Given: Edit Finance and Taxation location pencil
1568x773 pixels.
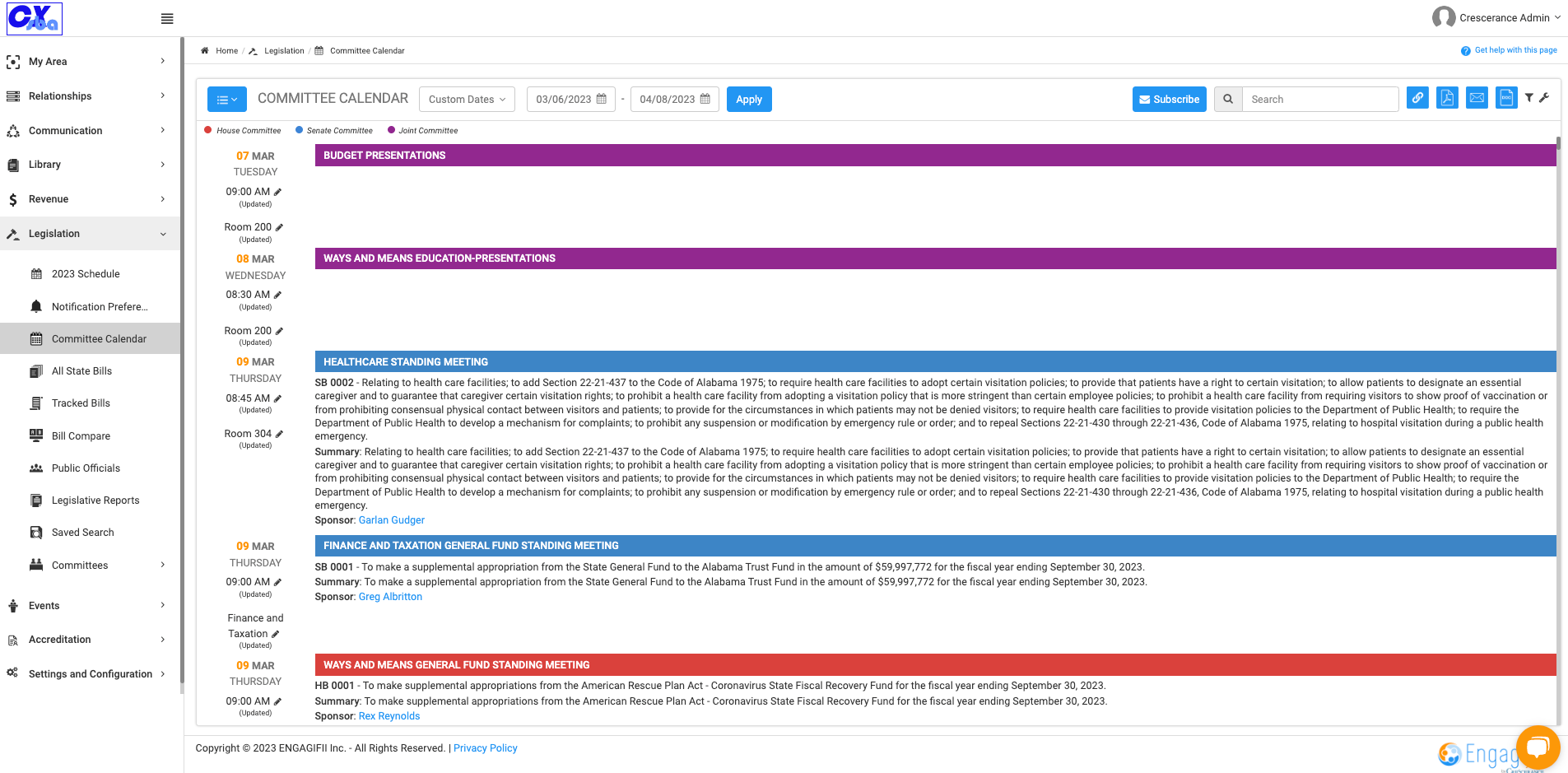Looking at the screenshot, I should coord(275,634).
